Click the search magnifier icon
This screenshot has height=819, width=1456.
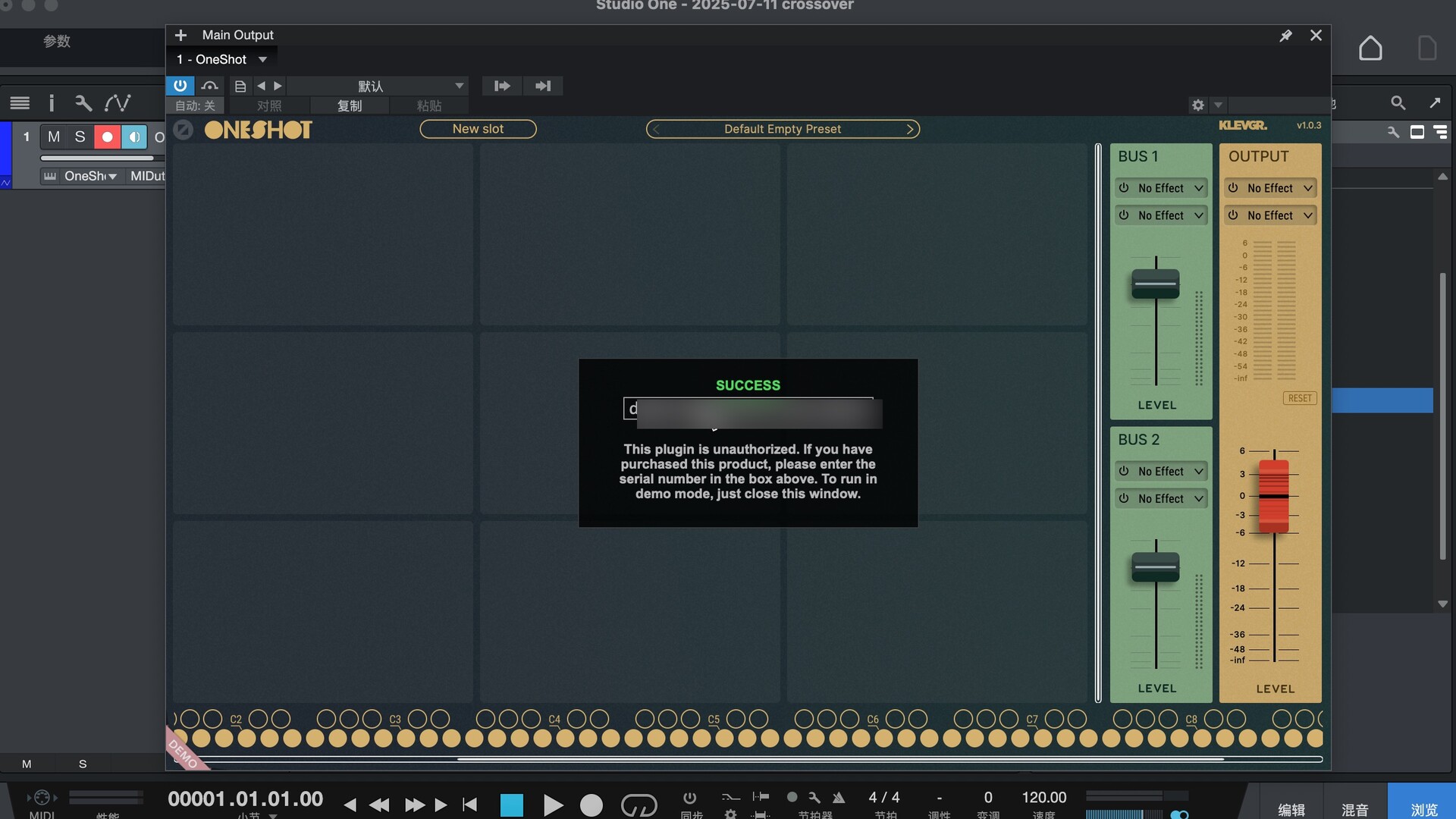pos(1398,103)
